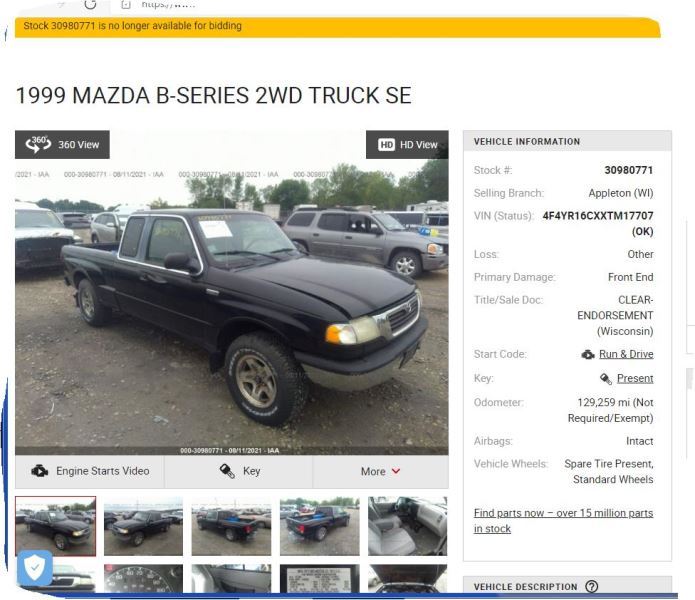Follow the Find parts now link
Screen dimensions: 695x600
(563, 521)
